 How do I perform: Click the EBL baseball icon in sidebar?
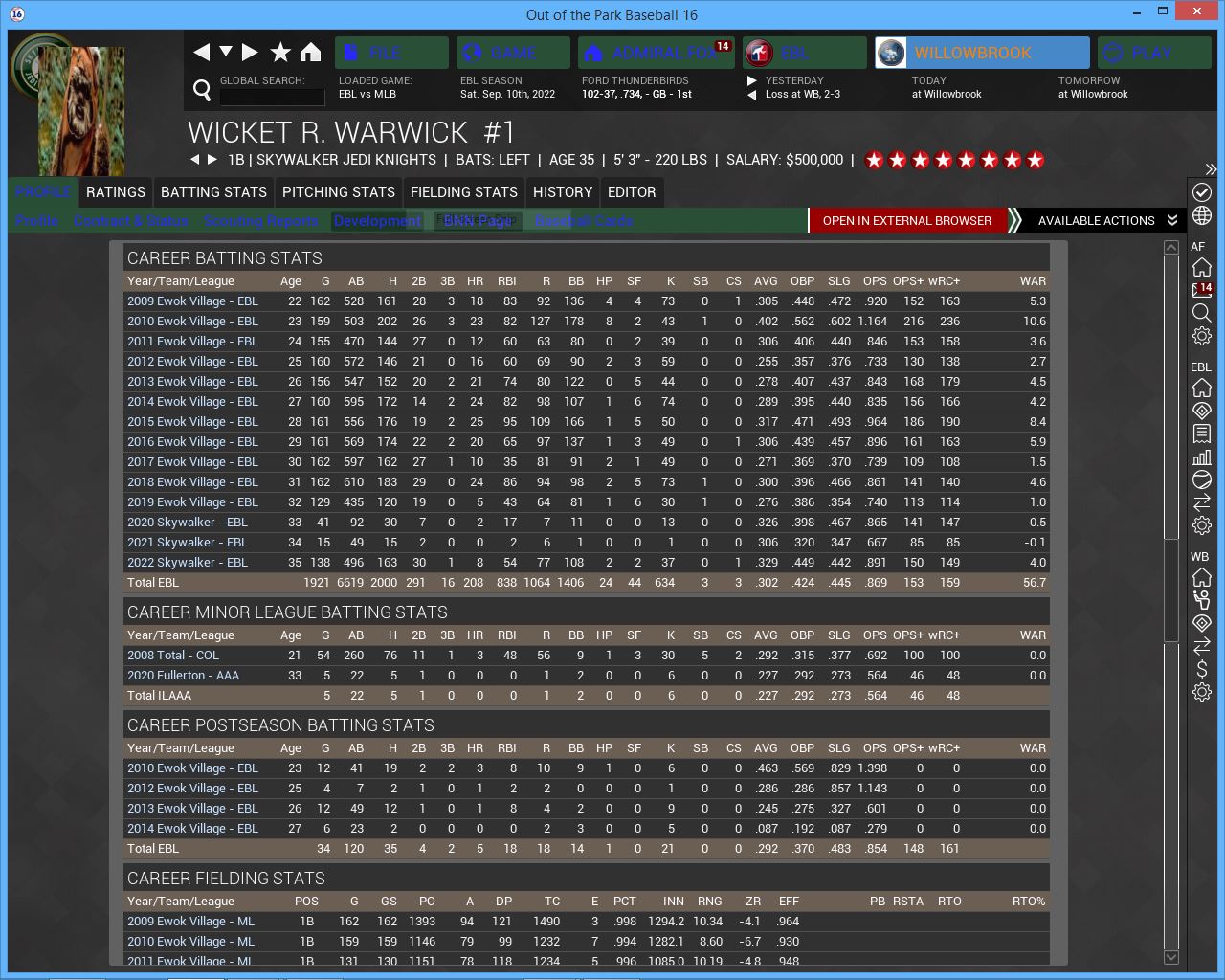coord(1202,479)
